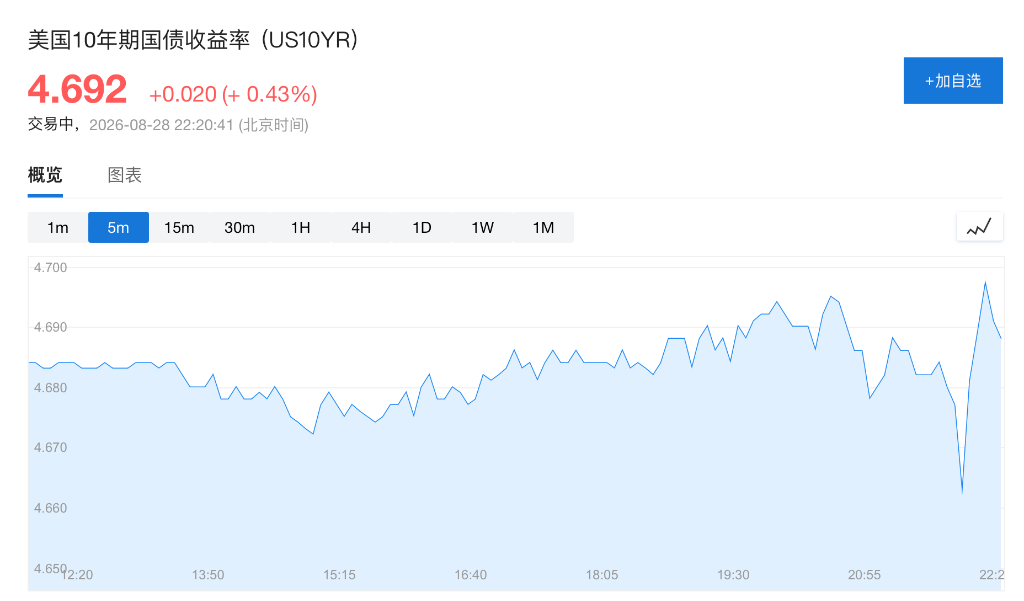This screenshot has height=601, width=1024.
Task: Click the US10YR title heading
Action: [193, 40]
